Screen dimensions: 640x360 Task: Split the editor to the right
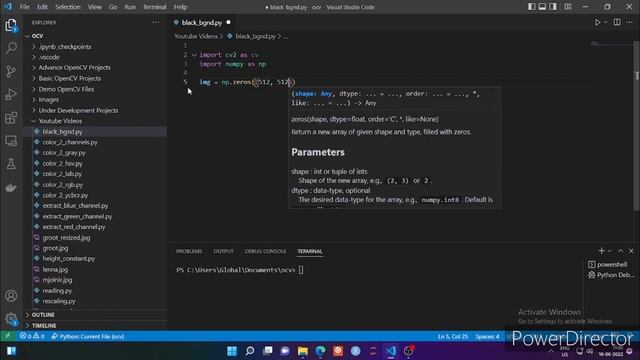(617, 22)
